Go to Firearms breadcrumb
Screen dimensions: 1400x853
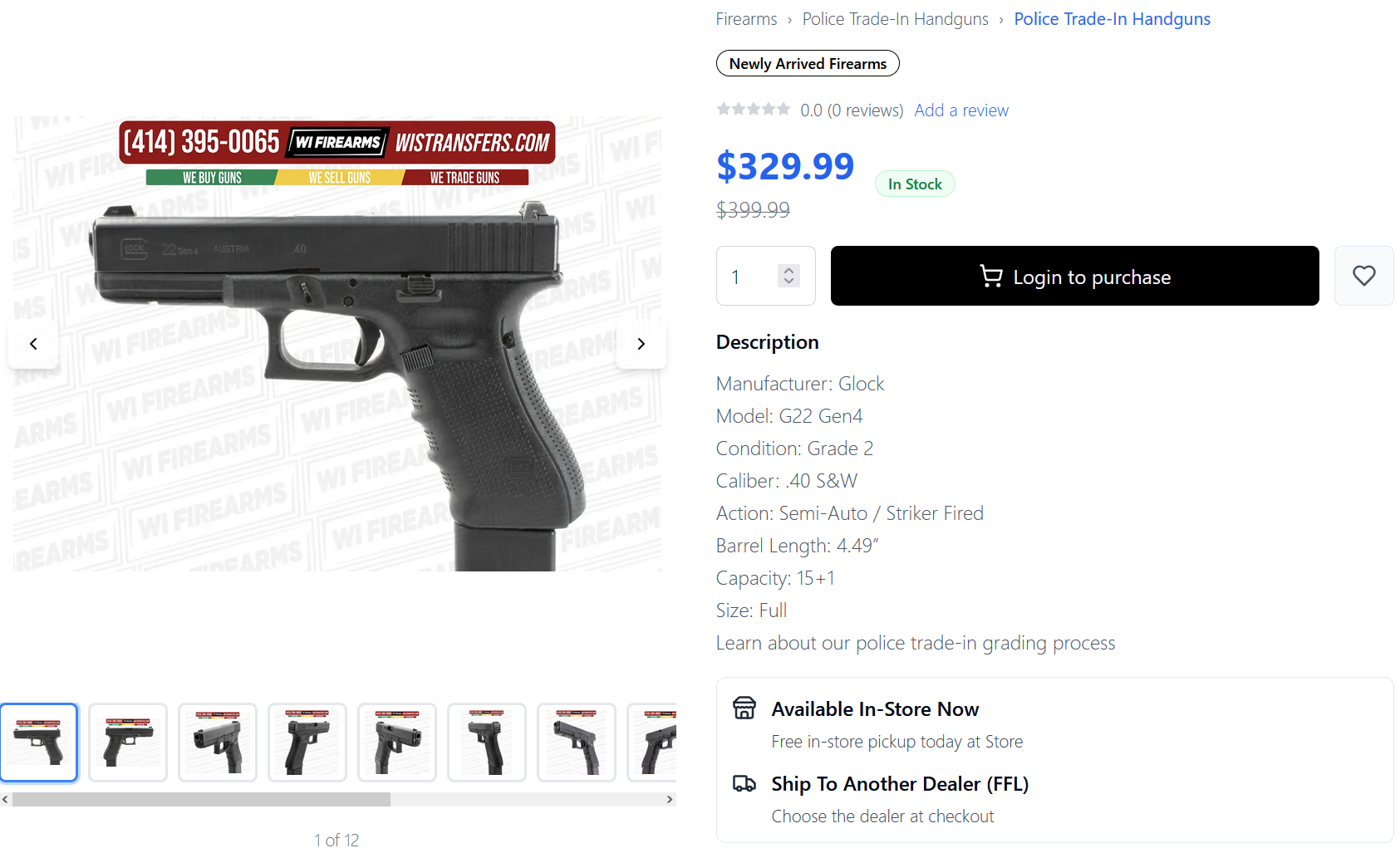(x=747, y=19)
